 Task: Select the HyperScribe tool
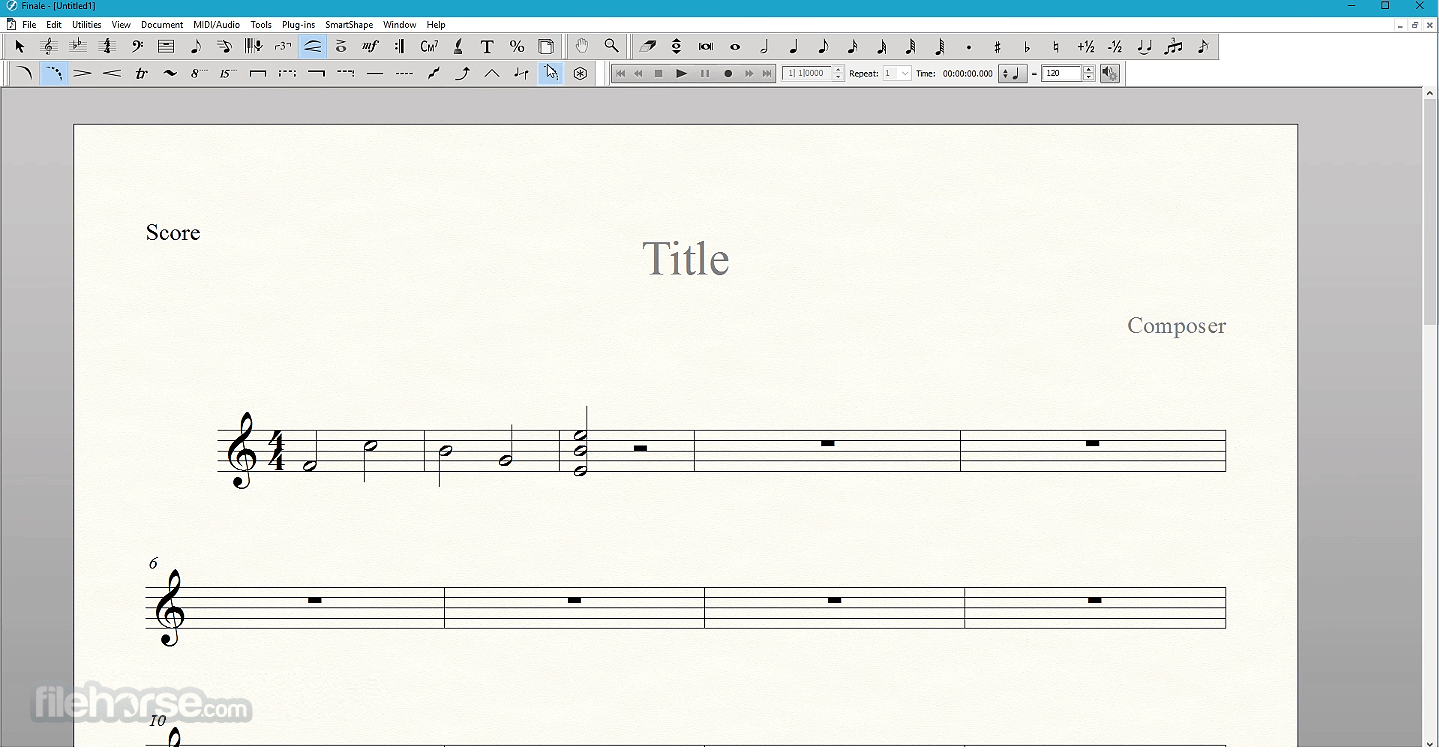(x=254, y=46)
